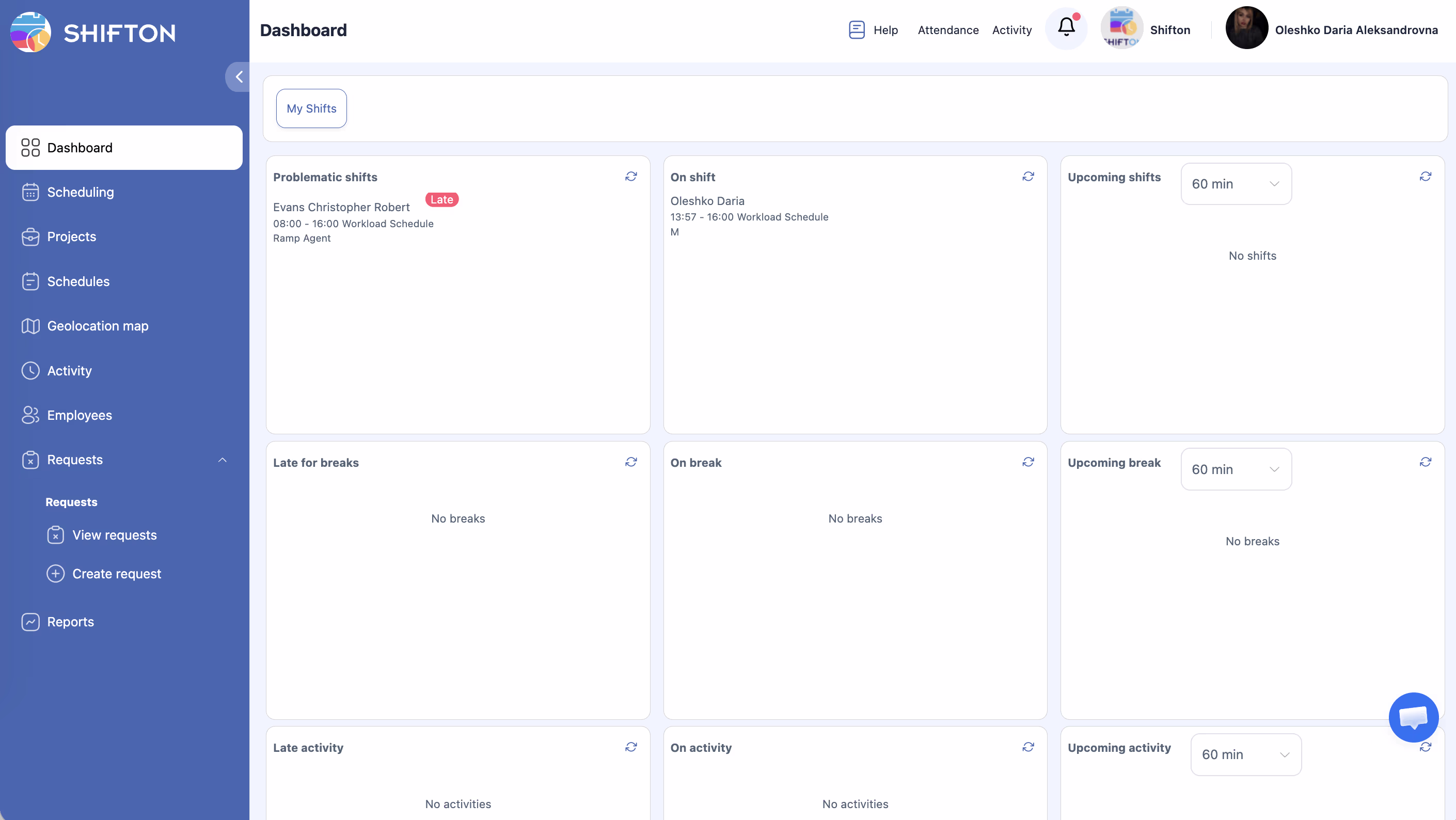
Task: Refresh the Problematic shifts panel
Action: click(x=631, y=177)
